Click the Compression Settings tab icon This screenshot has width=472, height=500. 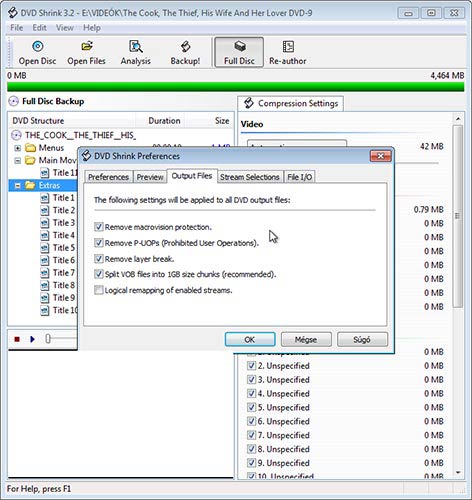(x=249, y=103)
